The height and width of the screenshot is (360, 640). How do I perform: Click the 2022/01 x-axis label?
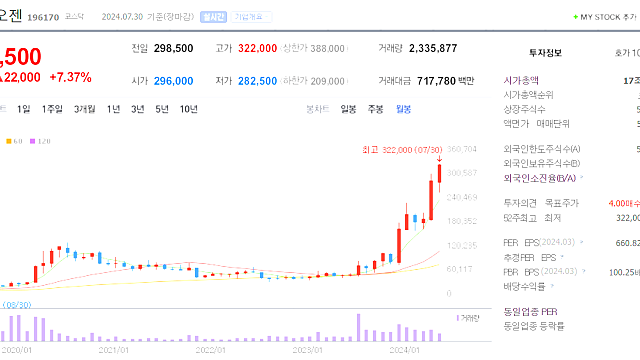tap(210, 350)
